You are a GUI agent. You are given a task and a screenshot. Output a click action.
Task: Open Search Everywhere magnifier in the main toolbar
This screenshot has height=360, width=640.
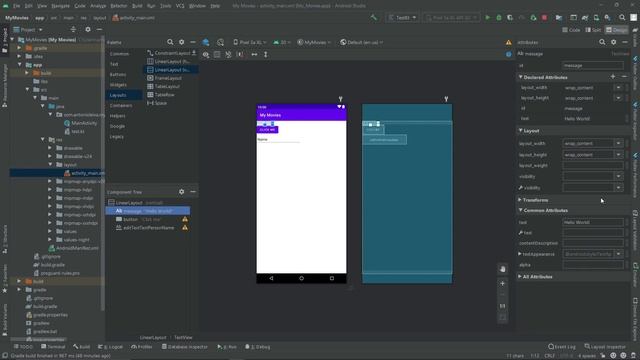[x=622, y=18]
